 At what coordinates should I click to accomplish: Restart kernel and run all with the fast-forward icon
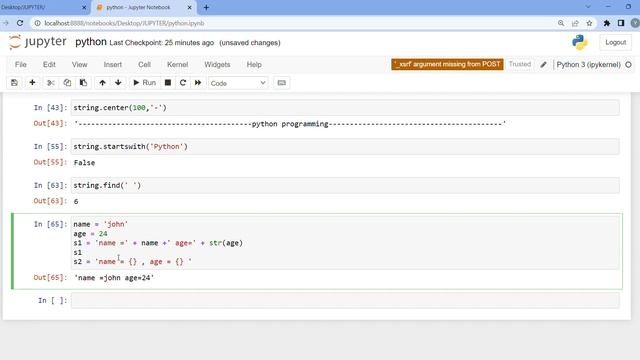pos(198,83)
